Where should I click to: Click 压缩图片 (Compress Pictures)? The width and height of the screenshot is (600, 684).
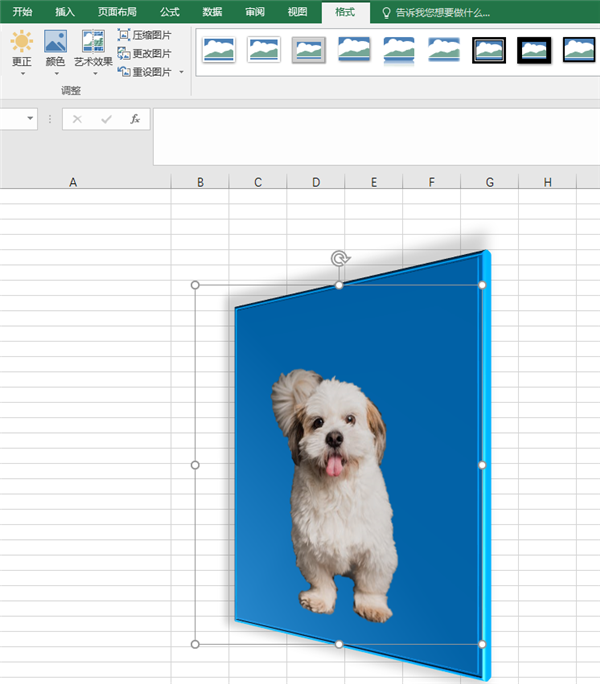(x=144, y=35)
